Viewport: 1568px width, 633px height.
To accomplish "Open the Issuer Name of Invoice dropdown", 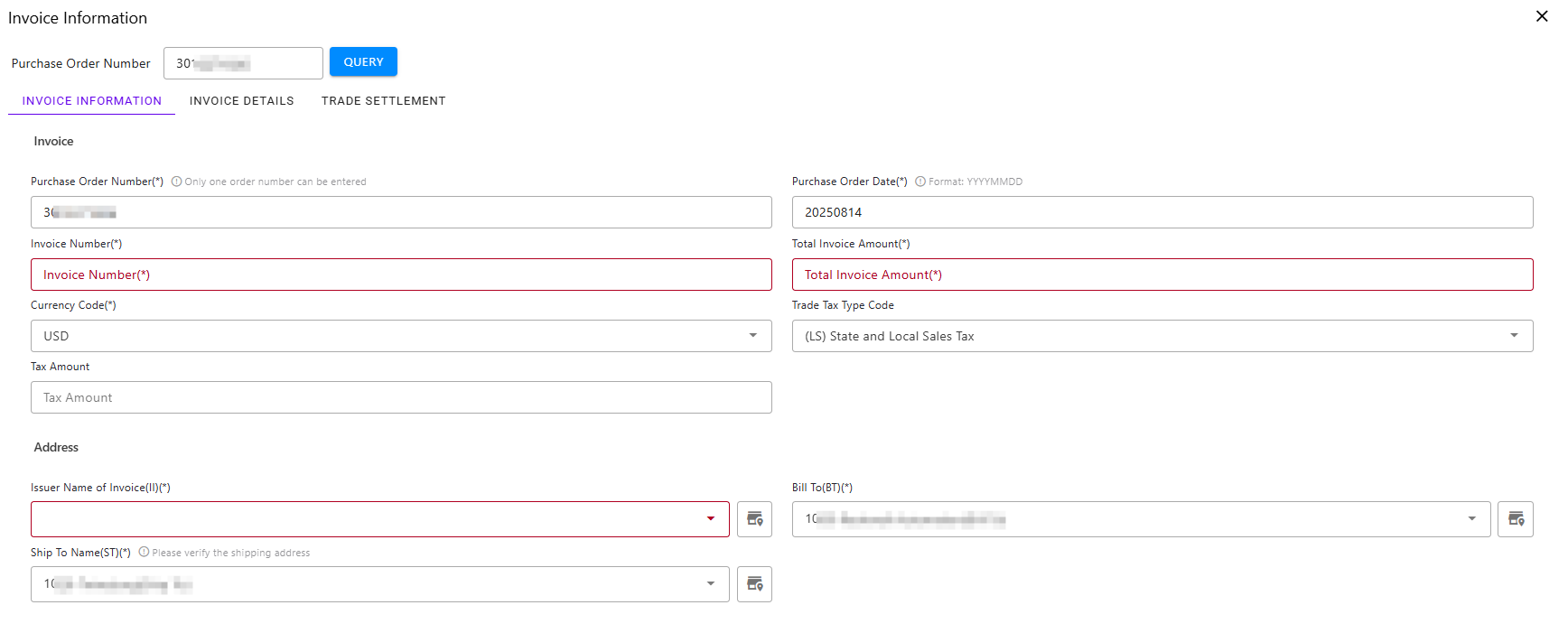I will coord(711,519).
